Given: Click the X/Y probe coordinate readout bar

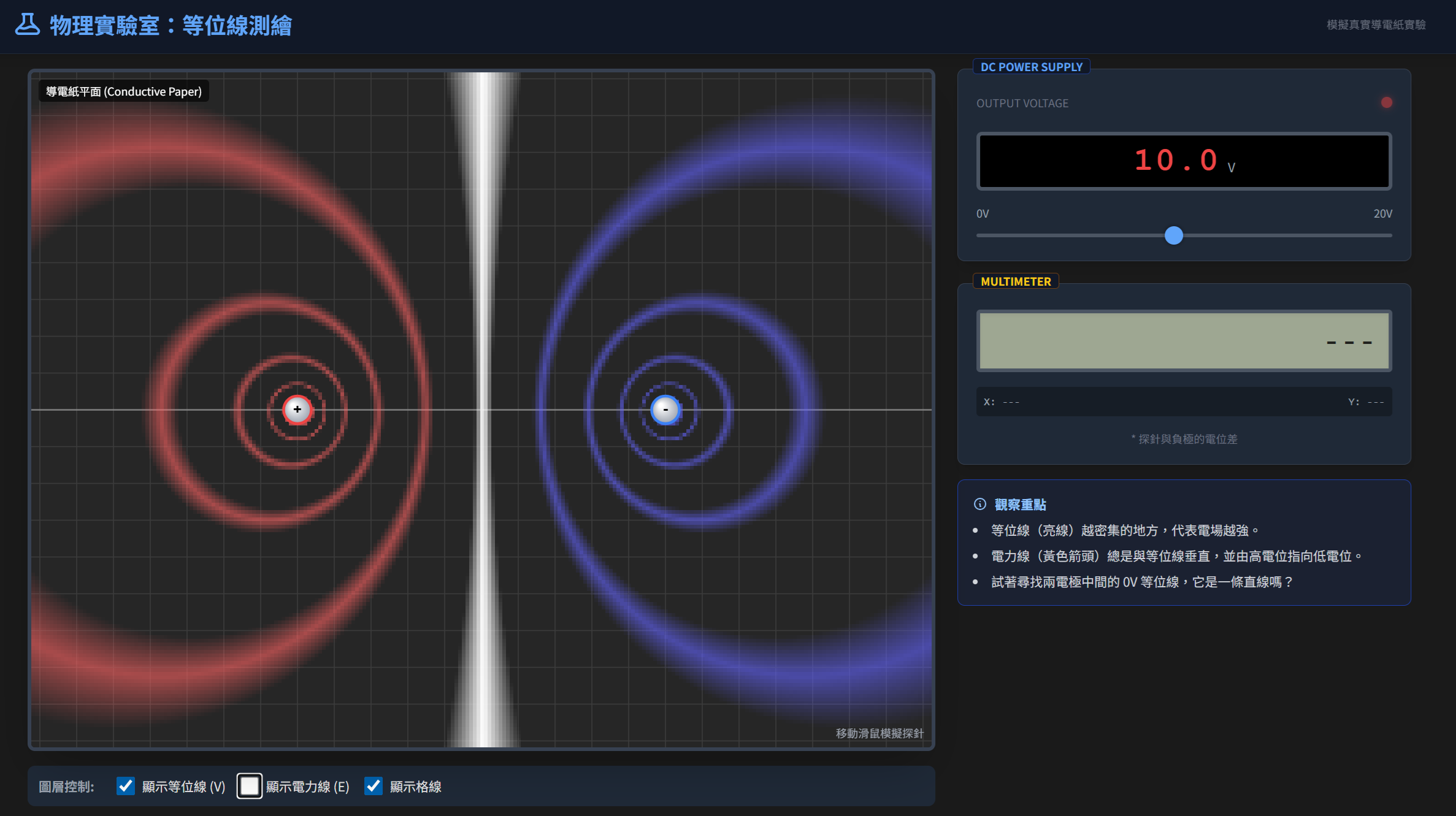Looking at the screenshot, I should pyautogui.click(x=1183, y=402).
